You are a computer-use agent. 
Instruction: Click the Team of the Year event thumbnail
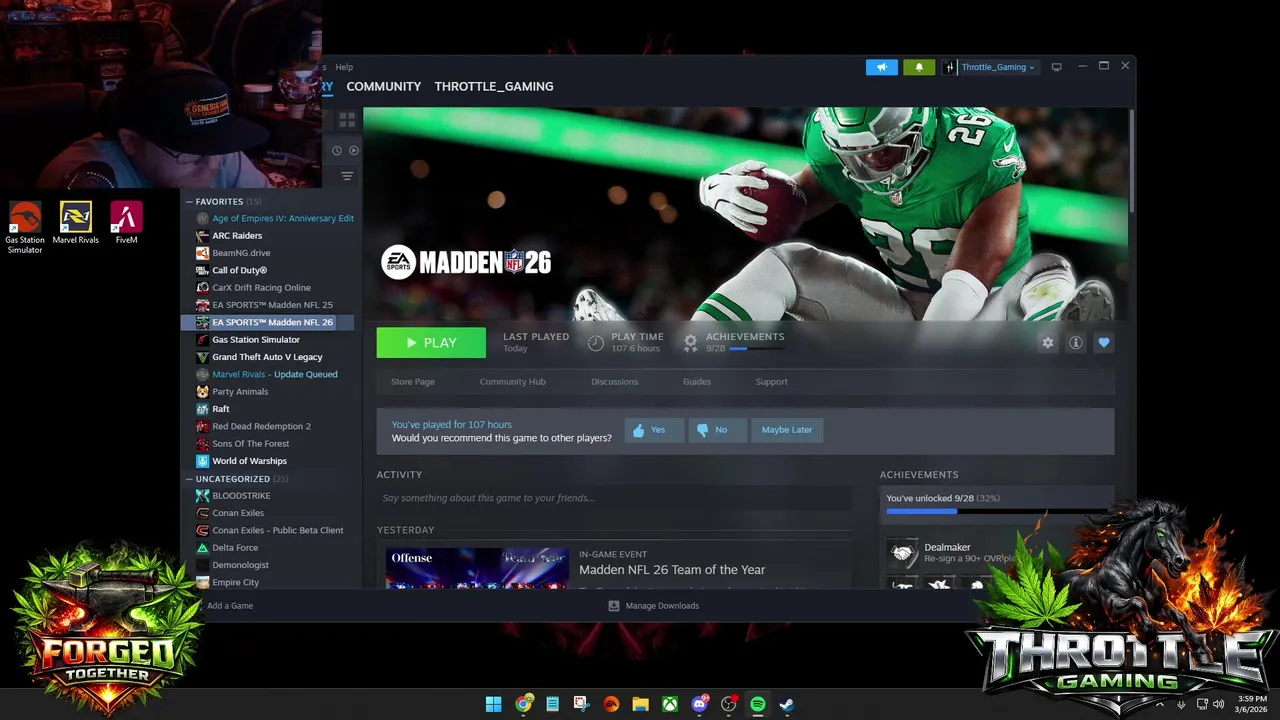coord(477,568)
